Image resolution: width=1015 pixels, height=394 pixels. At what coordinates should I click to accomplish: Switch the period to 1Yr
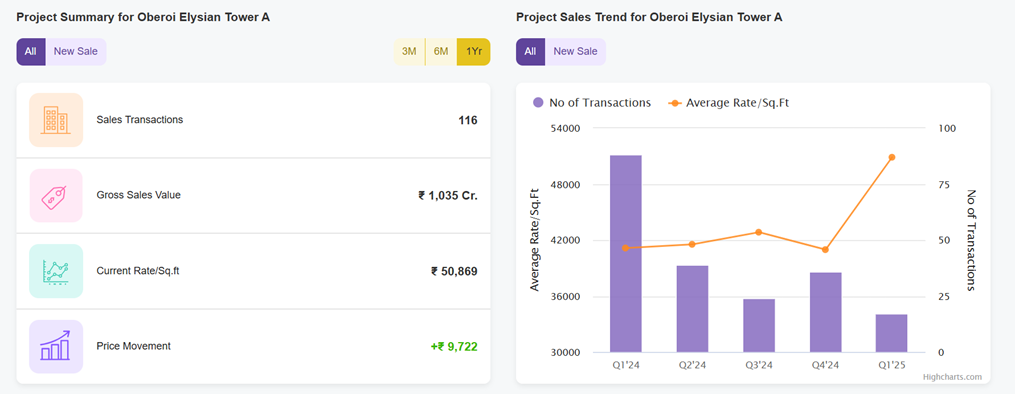tap(474, 52)
